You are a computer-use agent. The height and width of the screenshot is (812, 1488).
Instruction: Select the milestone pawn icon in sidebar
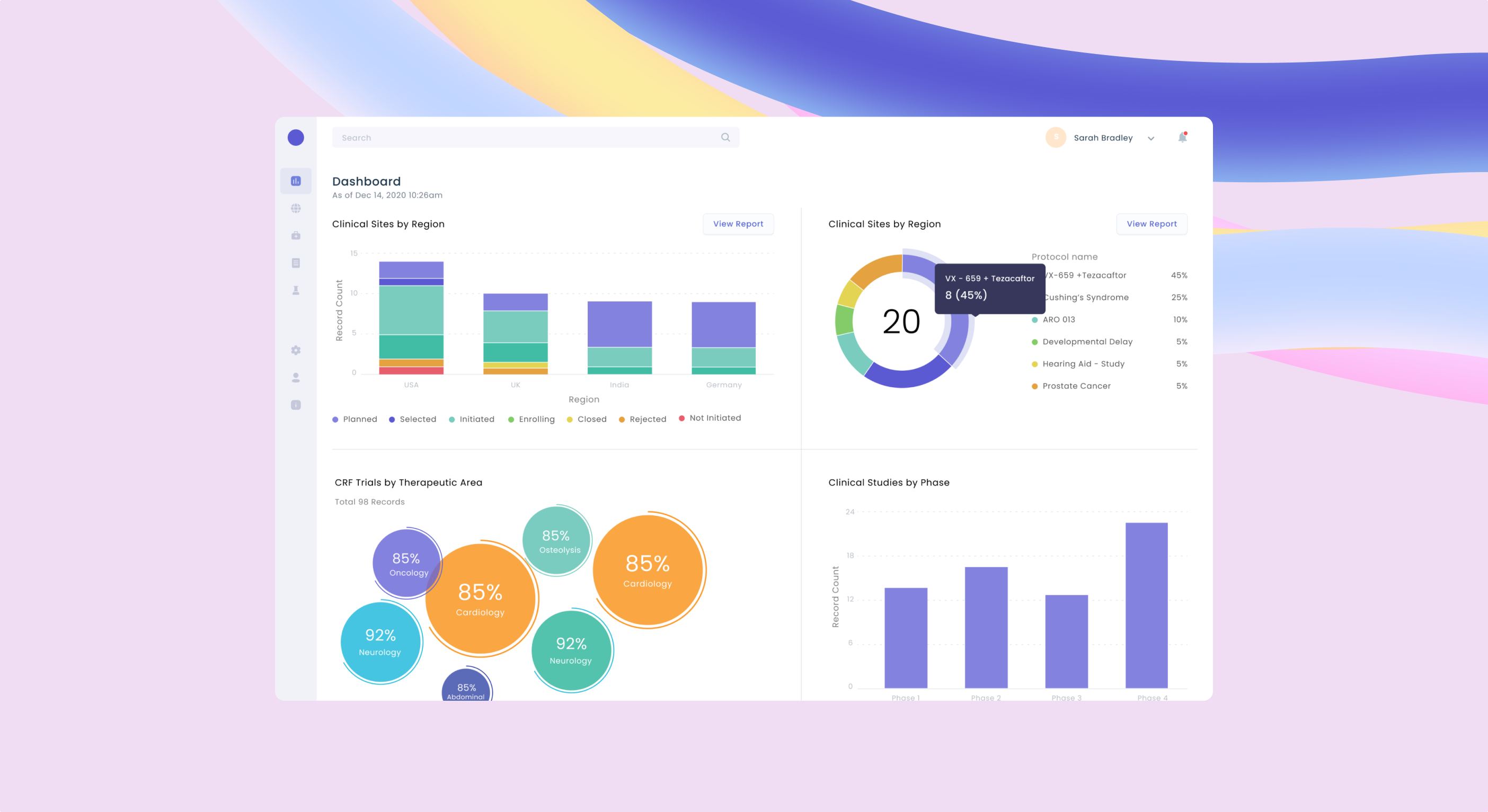296,289
